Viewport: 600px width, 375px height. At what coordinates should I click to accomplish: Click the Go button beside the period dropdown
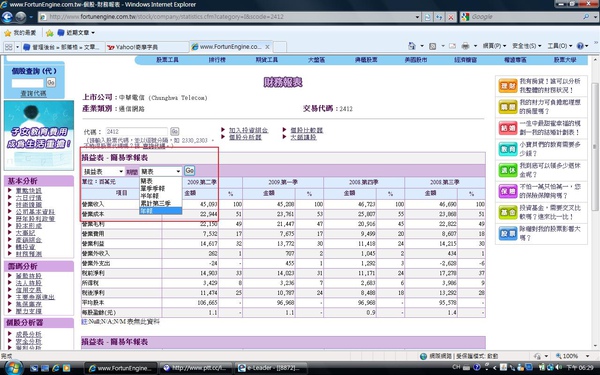[x=189, y=170]
